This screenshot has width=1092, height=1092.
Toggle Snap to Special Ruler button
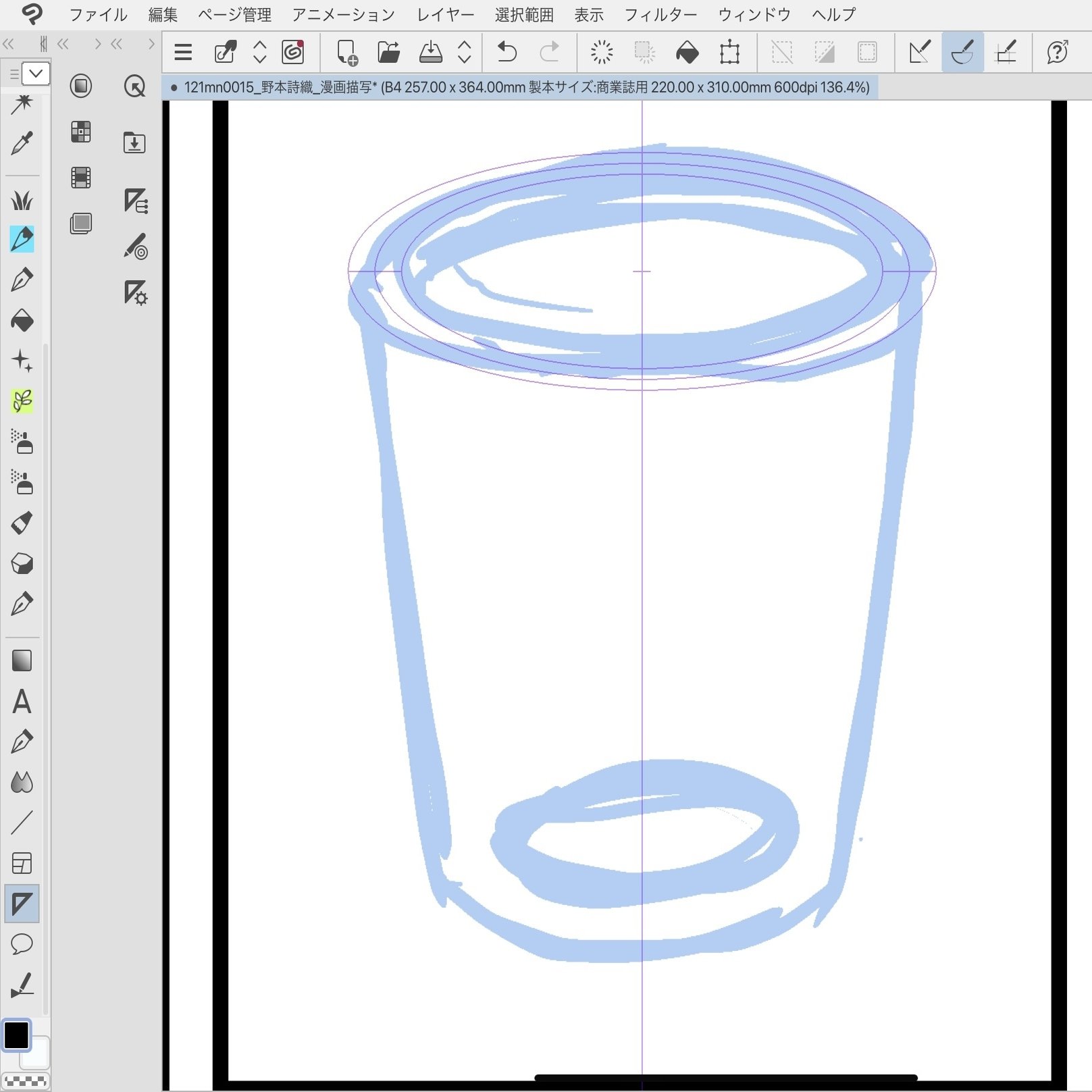coord(962,52)
